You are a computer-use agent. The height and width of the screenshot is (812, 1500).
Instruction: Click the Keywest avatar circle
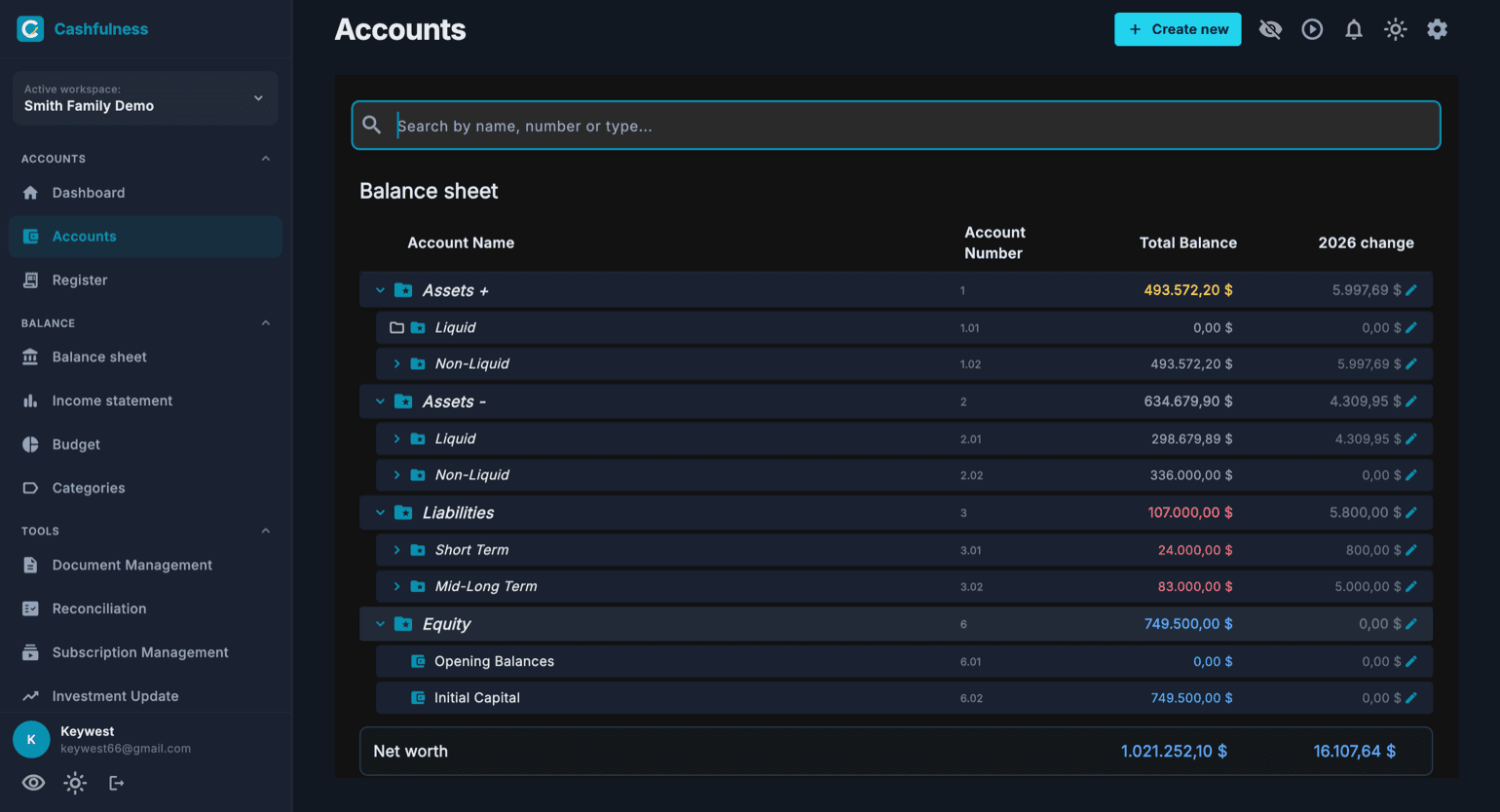(31, 740)
